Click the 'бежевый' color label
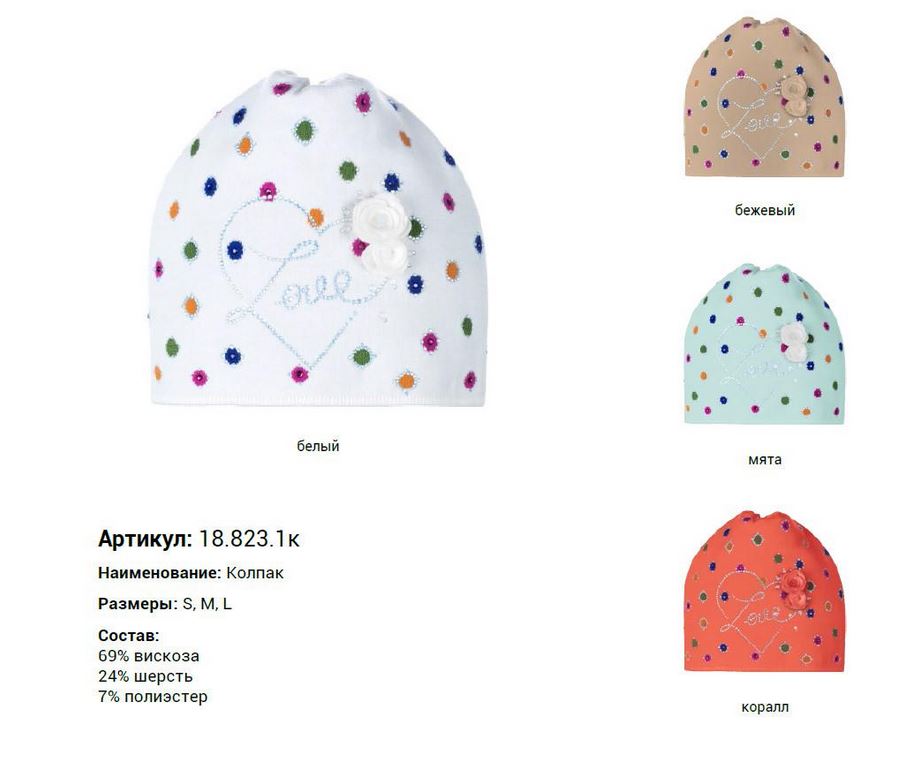Viewport: 915px width, 769px height. click(764, 210)
